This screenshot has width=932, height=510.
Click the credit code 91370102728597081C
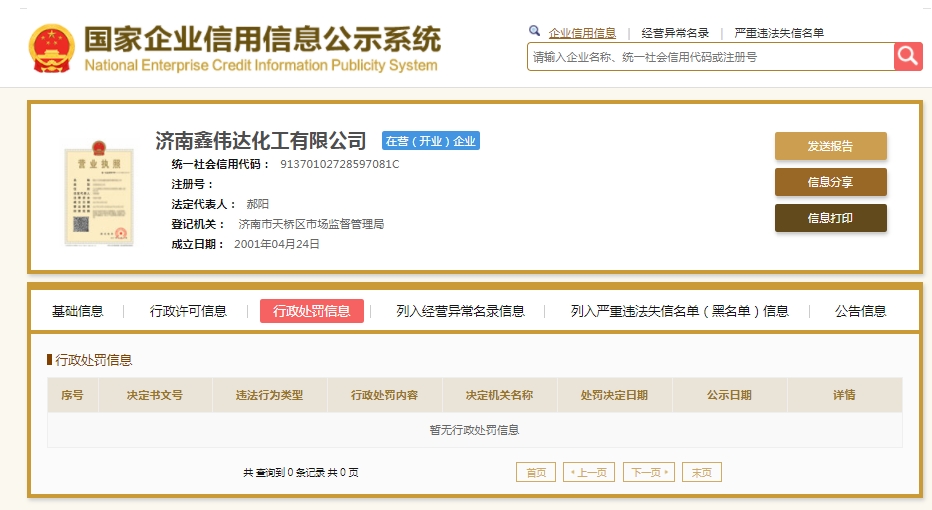tap(339, 164)
